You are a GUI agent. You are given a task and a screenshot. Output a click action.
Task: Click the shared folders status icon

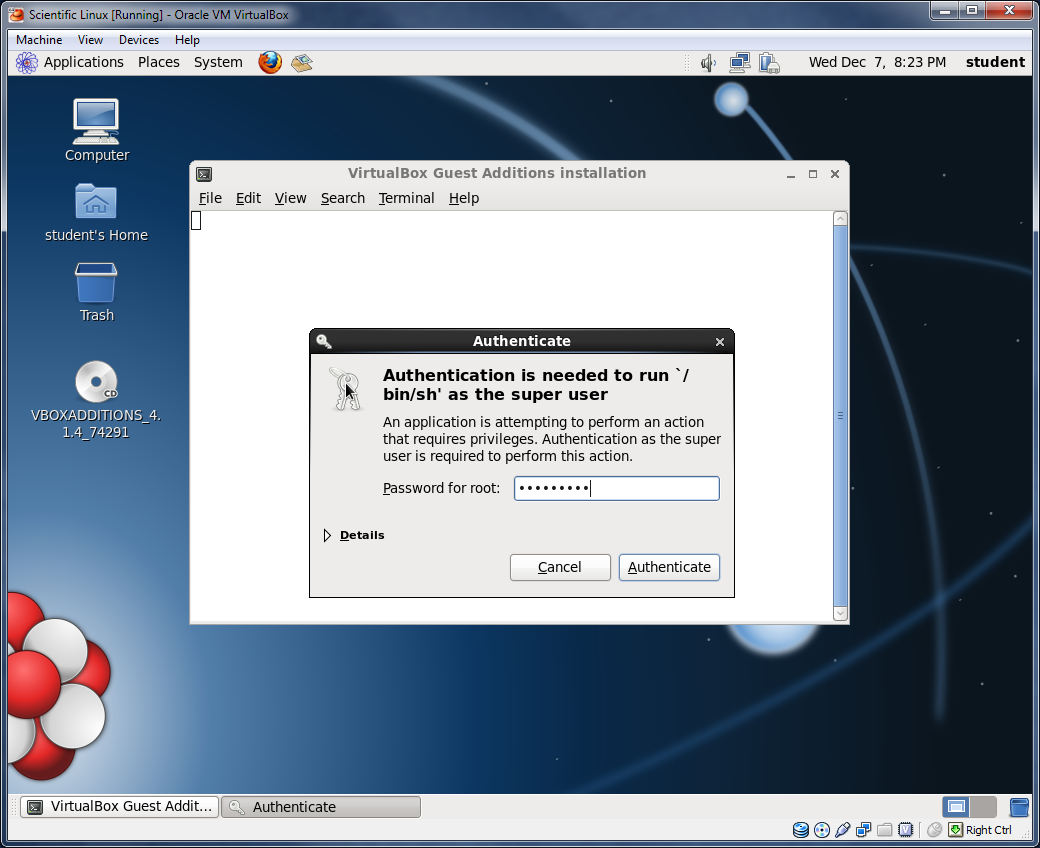coord(885,829)
